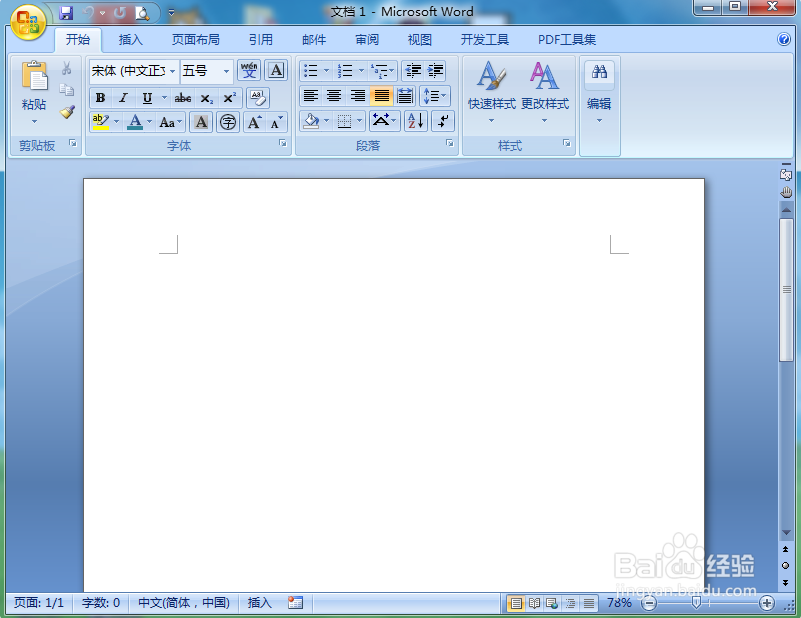Center align text
This screenshot has height=618, width=801.
pyautogui.click(x=334, y=96)
